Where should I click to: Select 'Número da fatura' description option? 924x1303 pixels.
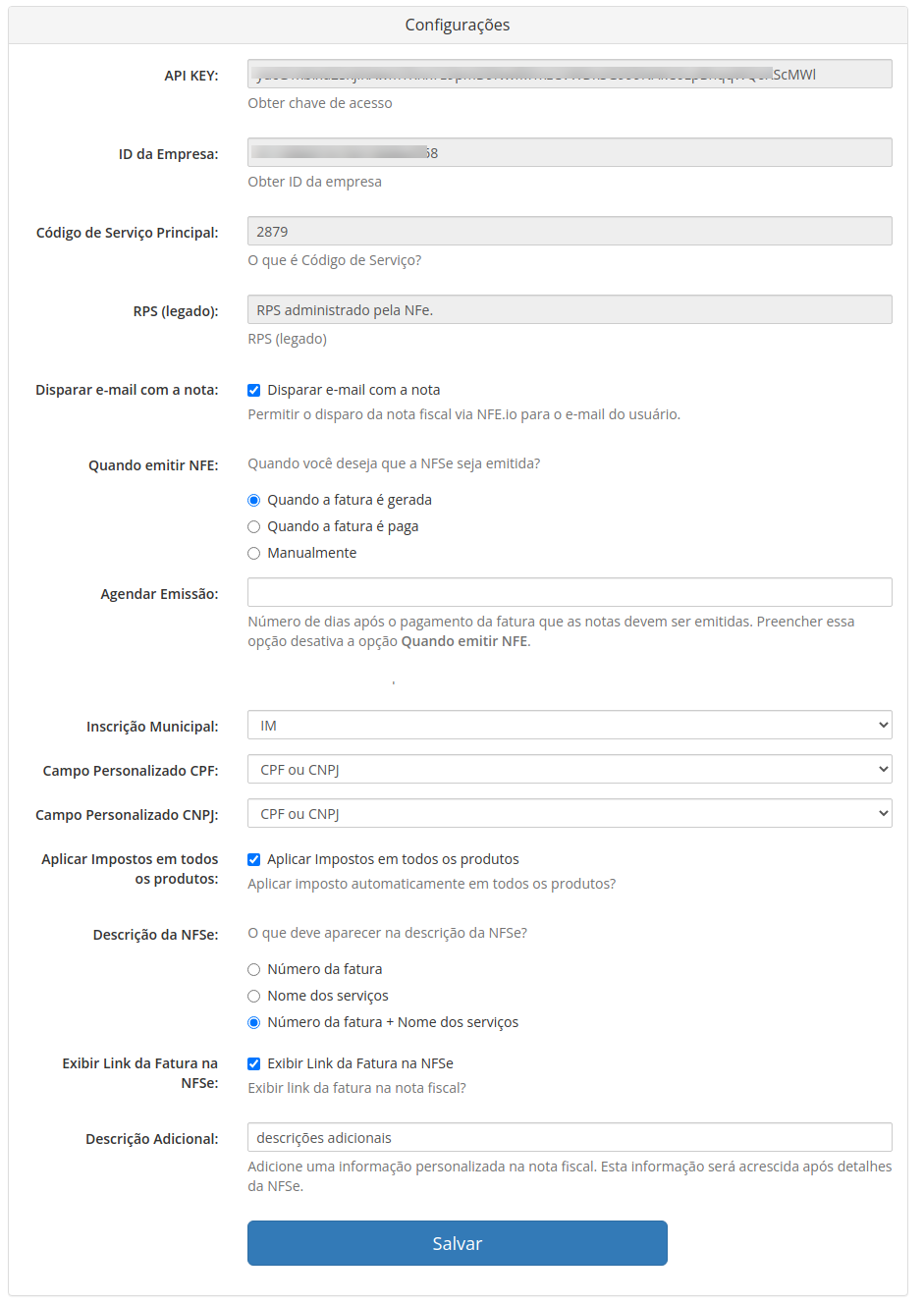[x=253, y=969]
